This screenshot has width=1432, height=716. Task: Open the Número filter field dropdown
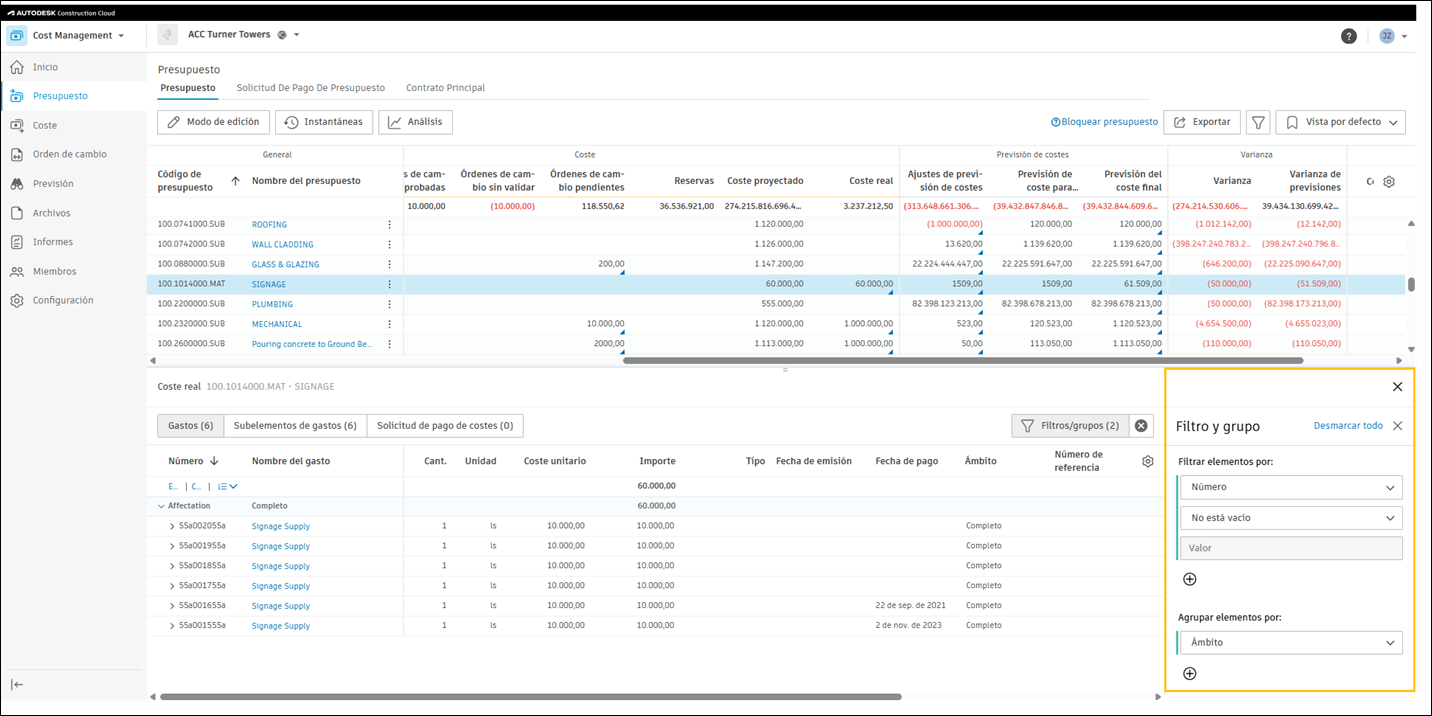point(1291,487)
